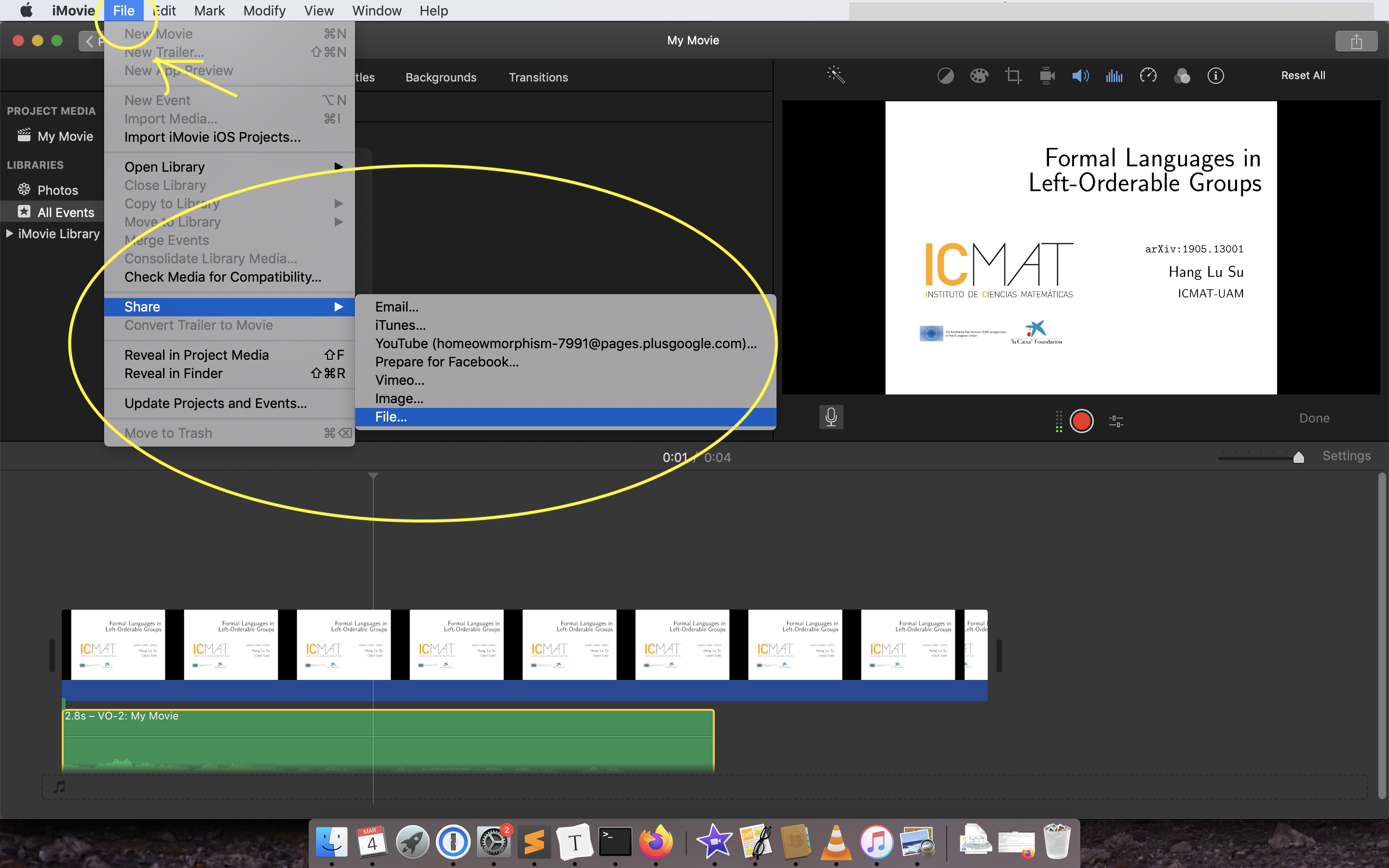Image resolution: width=1389 pixels, height=868 pixels.
Task: Select Check Media for Compatibility...
Action: (x=230, y=277)
